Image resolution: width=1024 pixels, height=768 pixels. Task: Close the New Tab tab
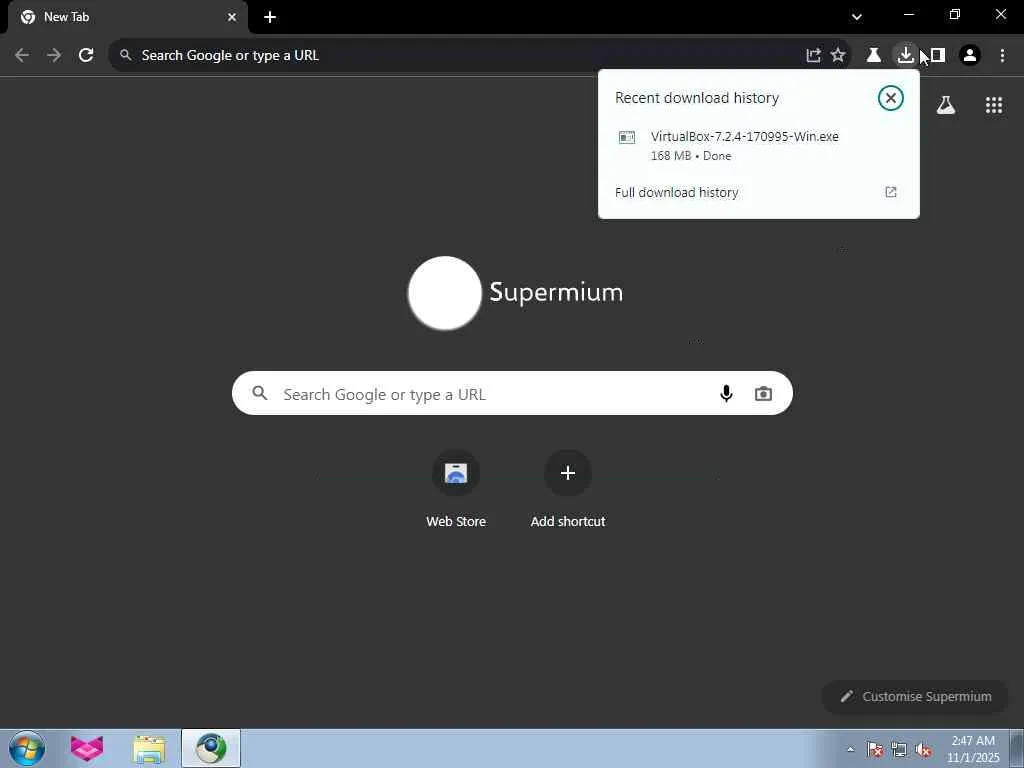coord(232,17)
